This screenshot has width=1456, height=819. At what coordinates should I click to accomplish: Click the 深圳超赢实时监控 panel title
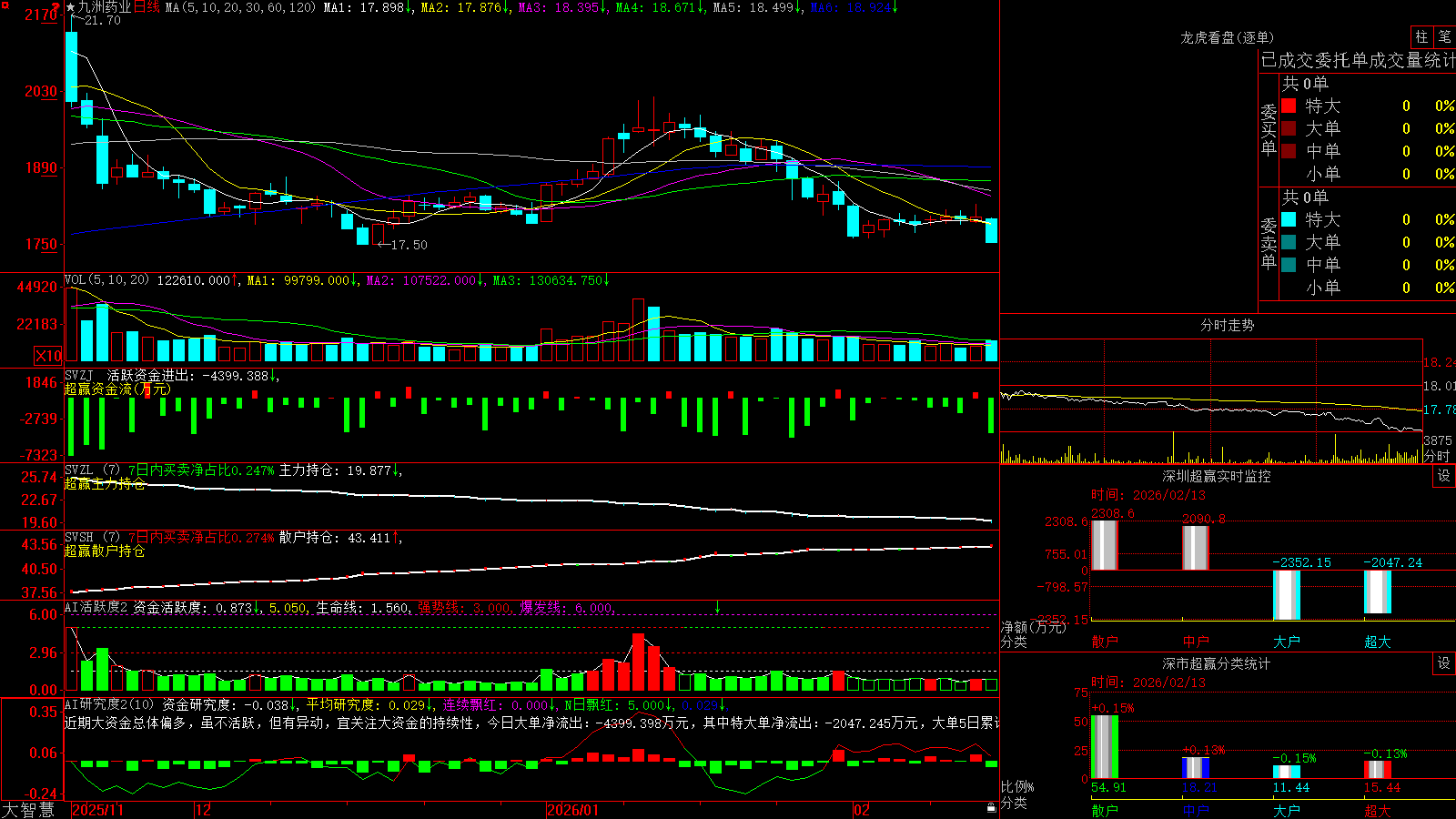[x=1217, y=476]
